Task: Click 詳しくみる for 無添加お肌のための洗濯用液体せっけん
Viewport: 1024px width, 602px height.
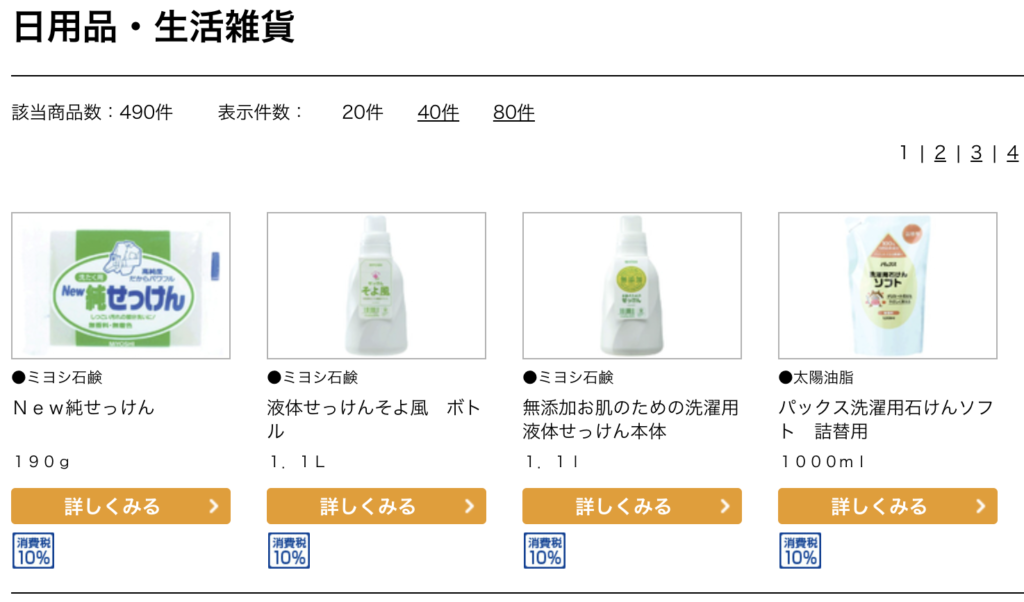Action: (632, 506)
